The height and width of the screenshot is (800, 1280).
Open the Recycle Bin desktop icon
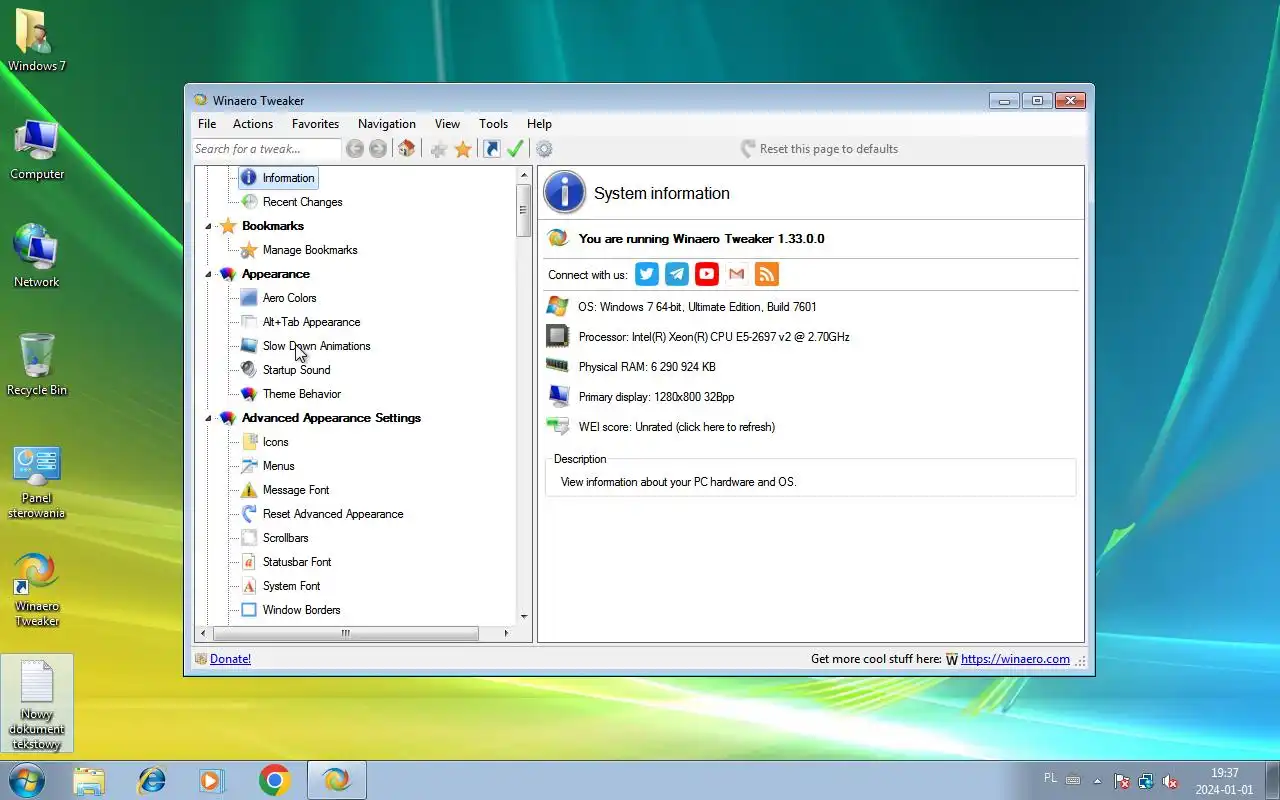[x=37, y=364]
